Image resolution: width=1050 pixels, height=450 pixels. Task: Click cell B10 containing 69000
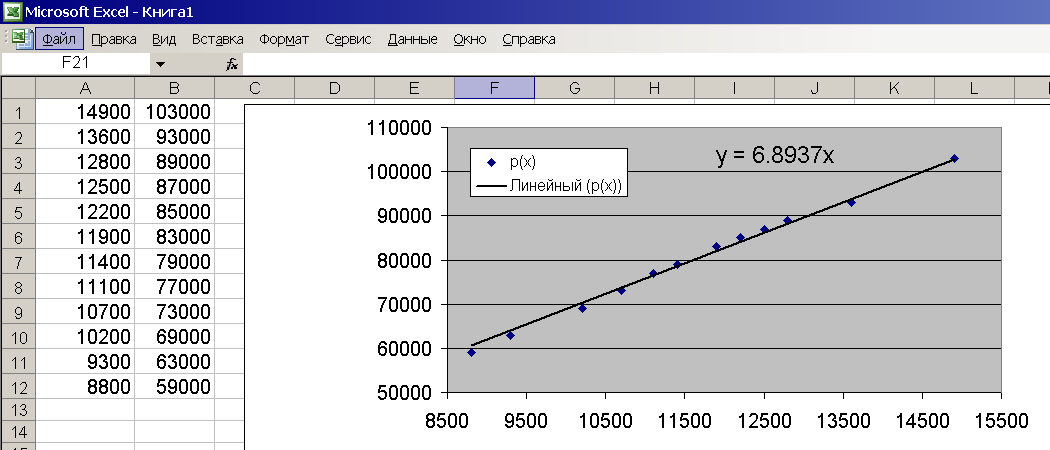175,337
